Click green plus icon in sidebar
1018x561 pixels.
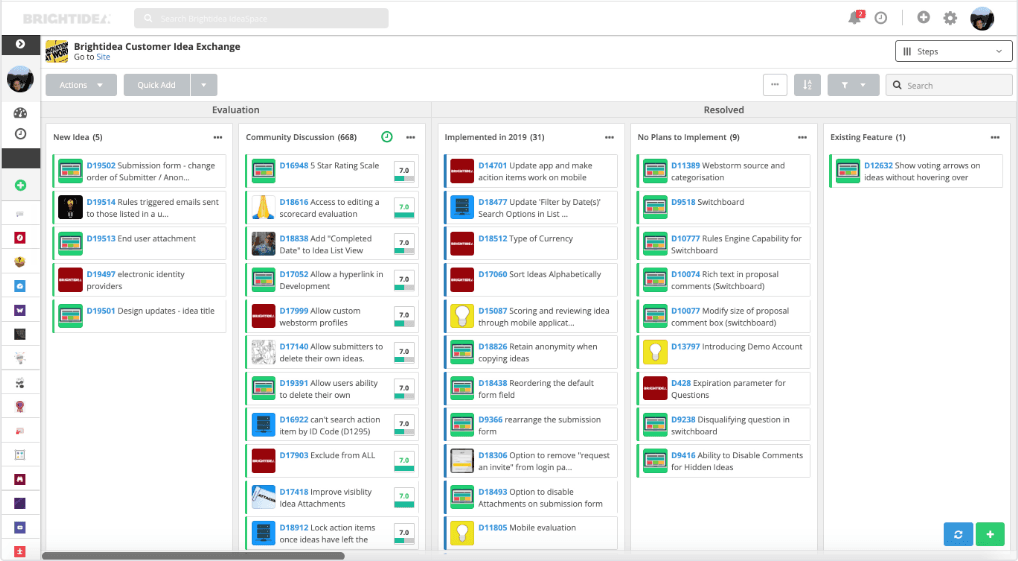tap(20, 185)
